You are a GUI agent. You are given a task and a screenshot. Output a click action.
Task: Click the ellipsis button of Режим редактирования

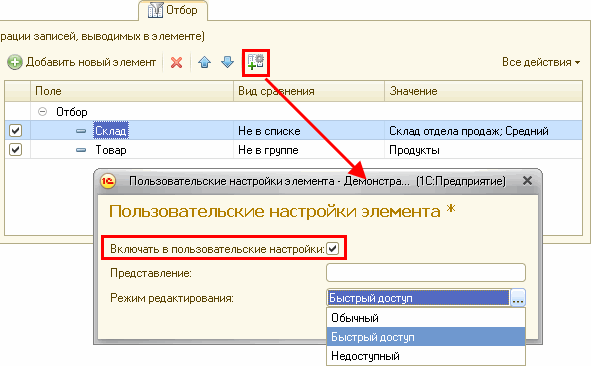click(518, 298)
